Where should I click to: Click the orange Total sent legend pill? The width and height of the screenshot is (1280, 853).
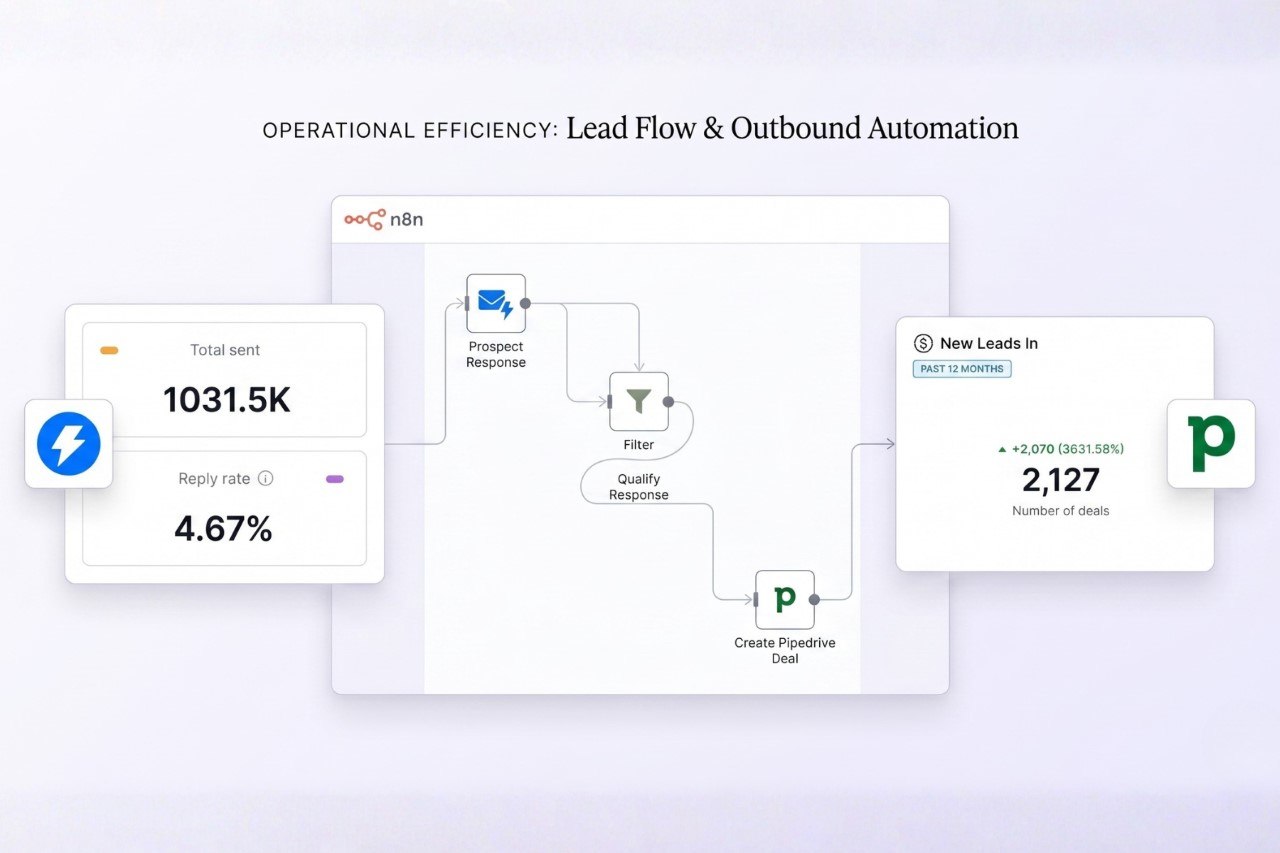tap(110, 351)
